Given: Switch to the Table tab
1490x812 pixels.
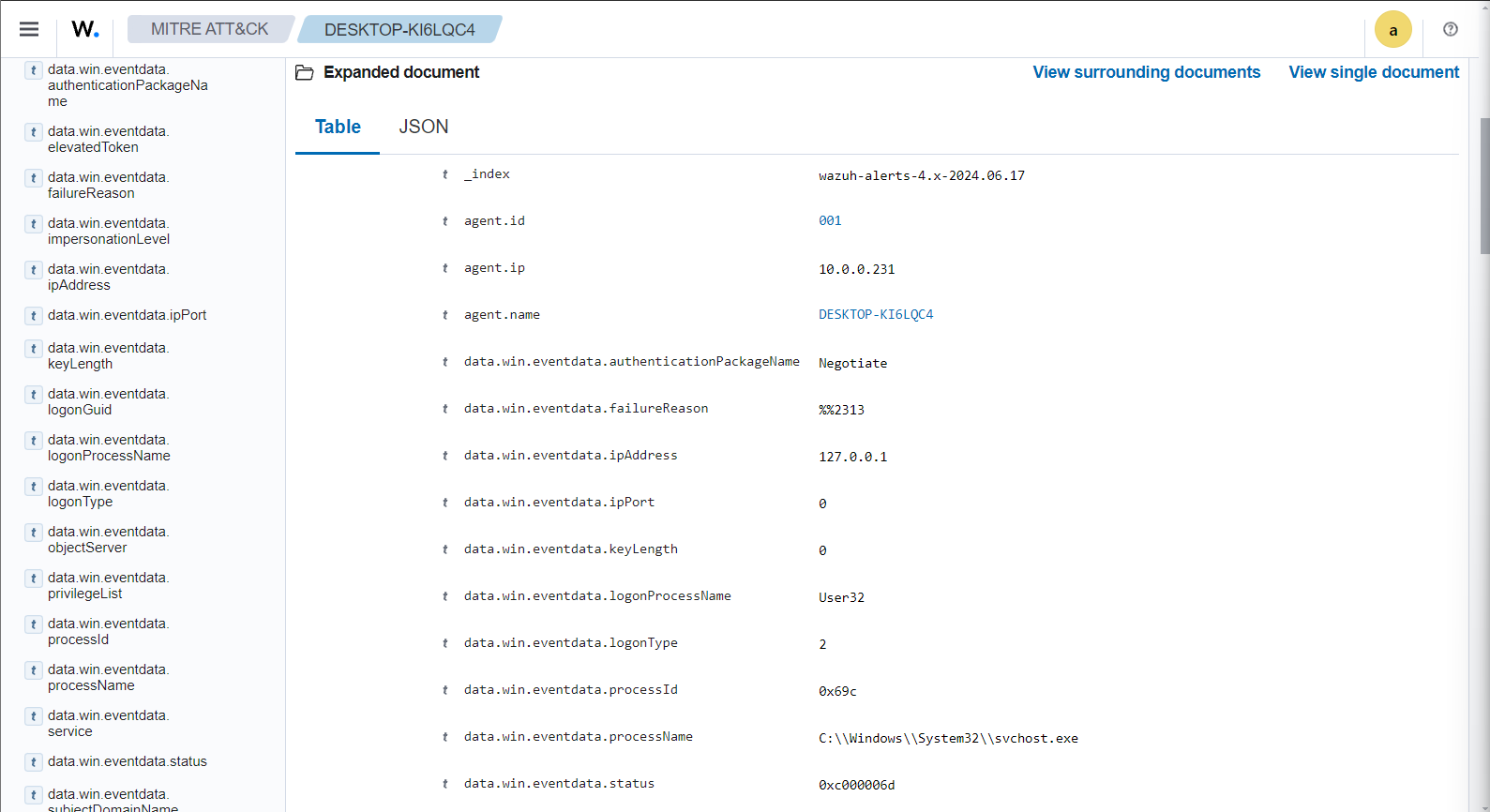Looking at the screenshot, I should pos(338,127).
